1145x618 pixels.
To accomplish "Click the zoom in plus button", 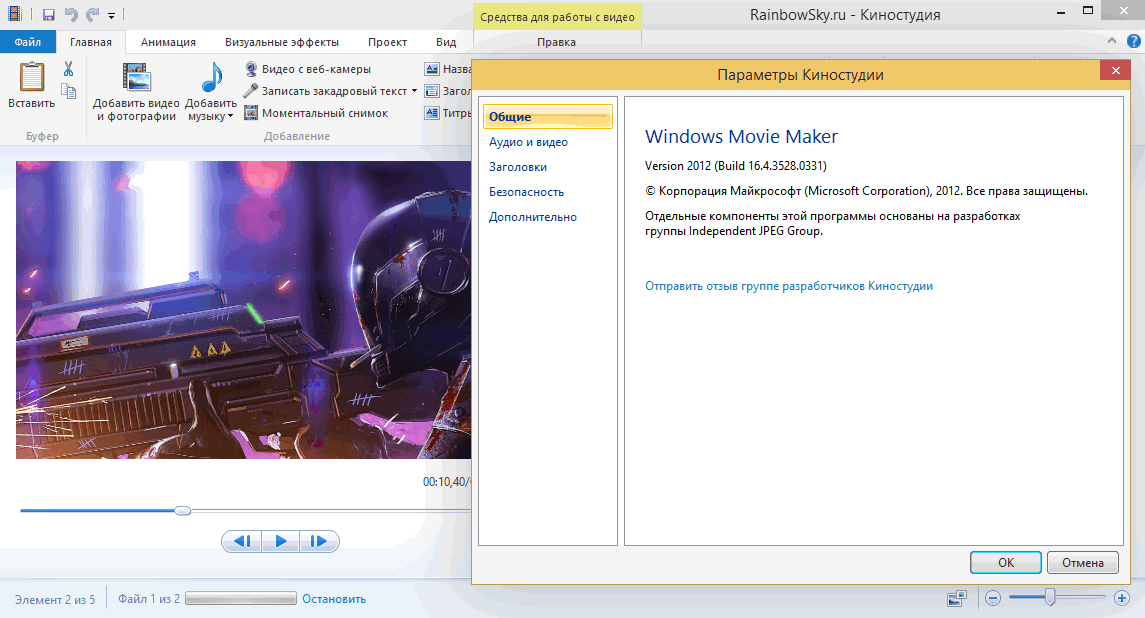I will 1122,598.
